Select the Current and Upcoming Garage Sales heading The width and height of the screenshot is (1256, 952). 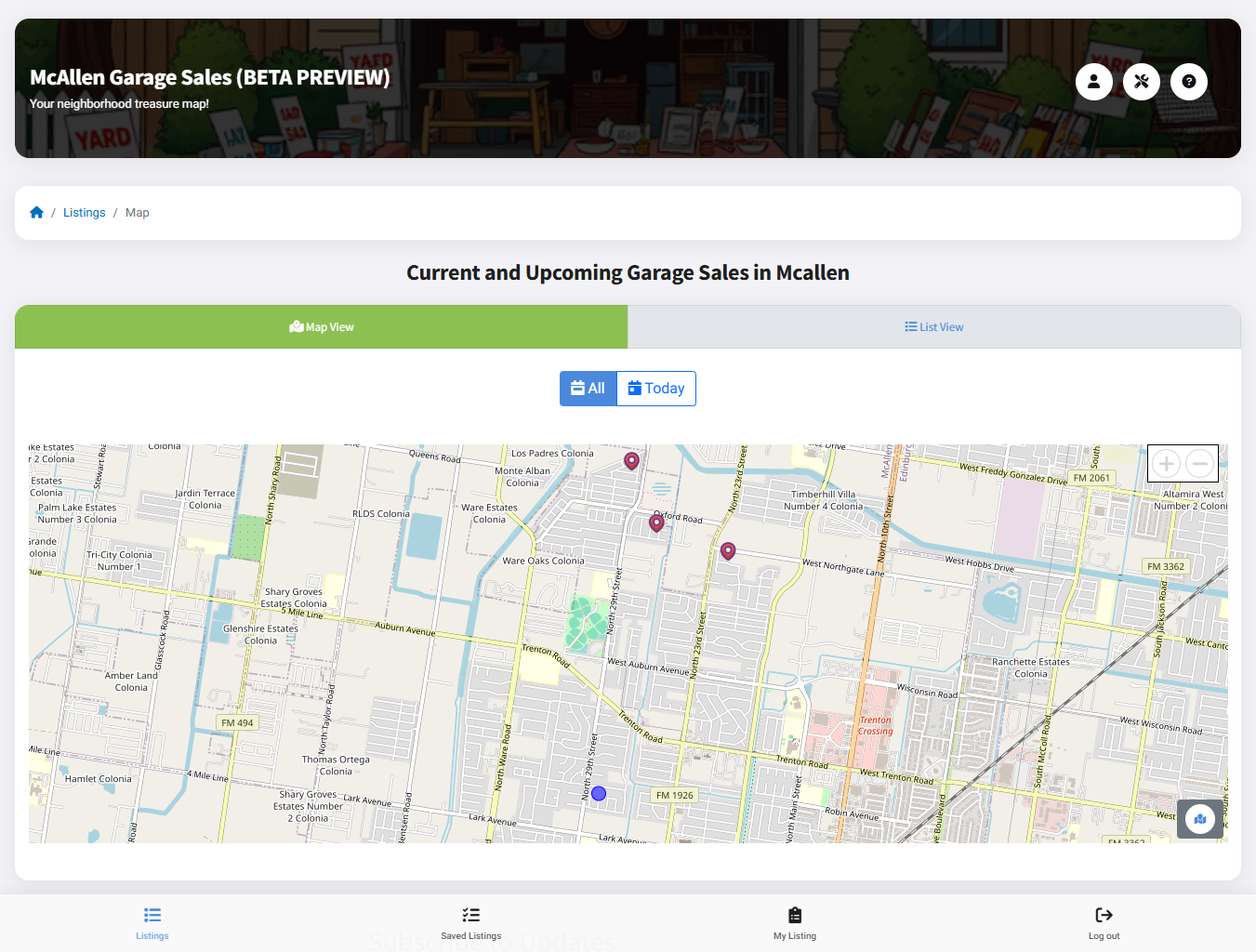coord(628,272)
